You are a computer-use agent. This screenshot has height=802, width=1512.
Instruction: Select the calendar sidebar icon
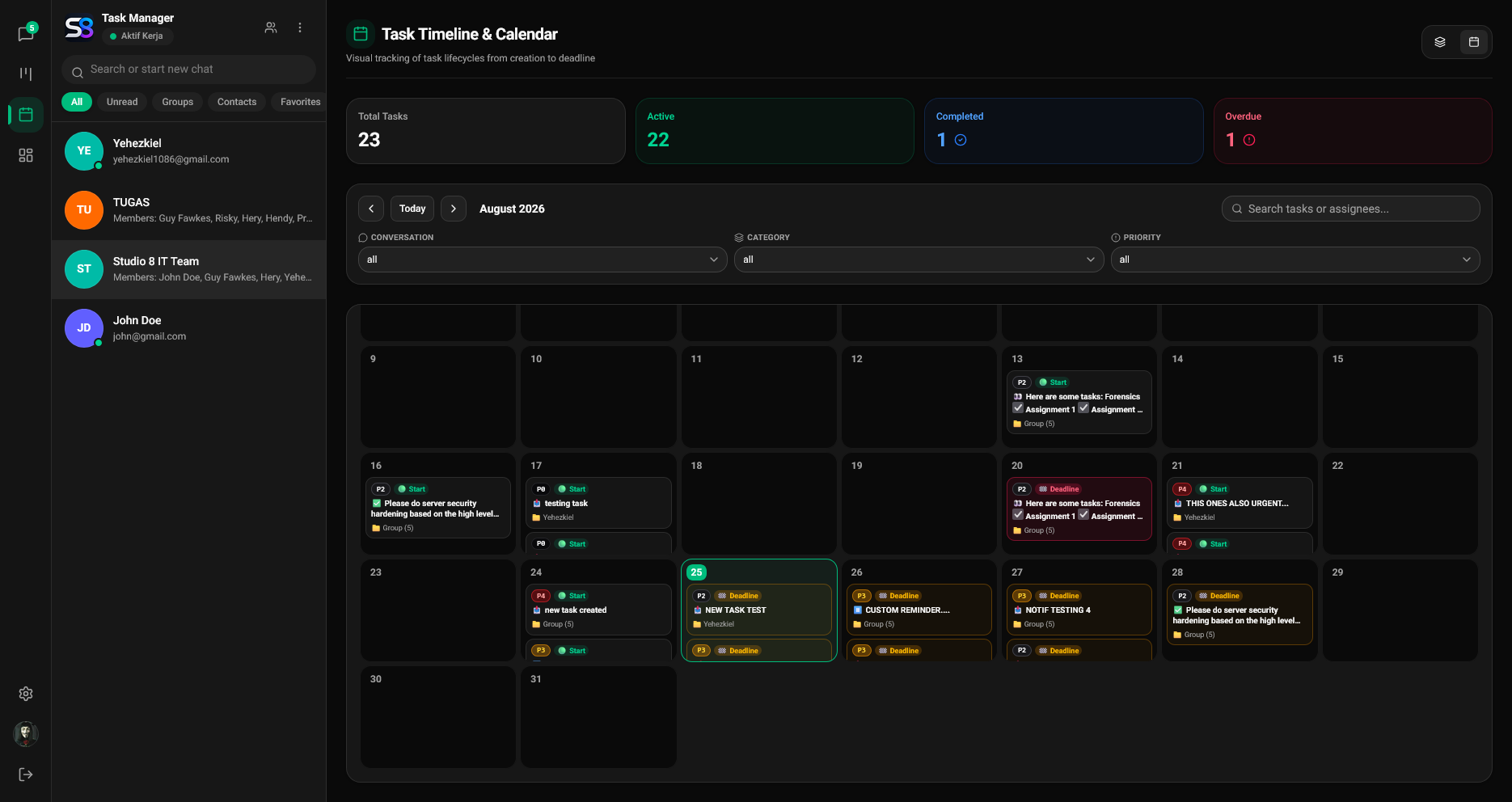pyautogui.click(x=26, y=115)
